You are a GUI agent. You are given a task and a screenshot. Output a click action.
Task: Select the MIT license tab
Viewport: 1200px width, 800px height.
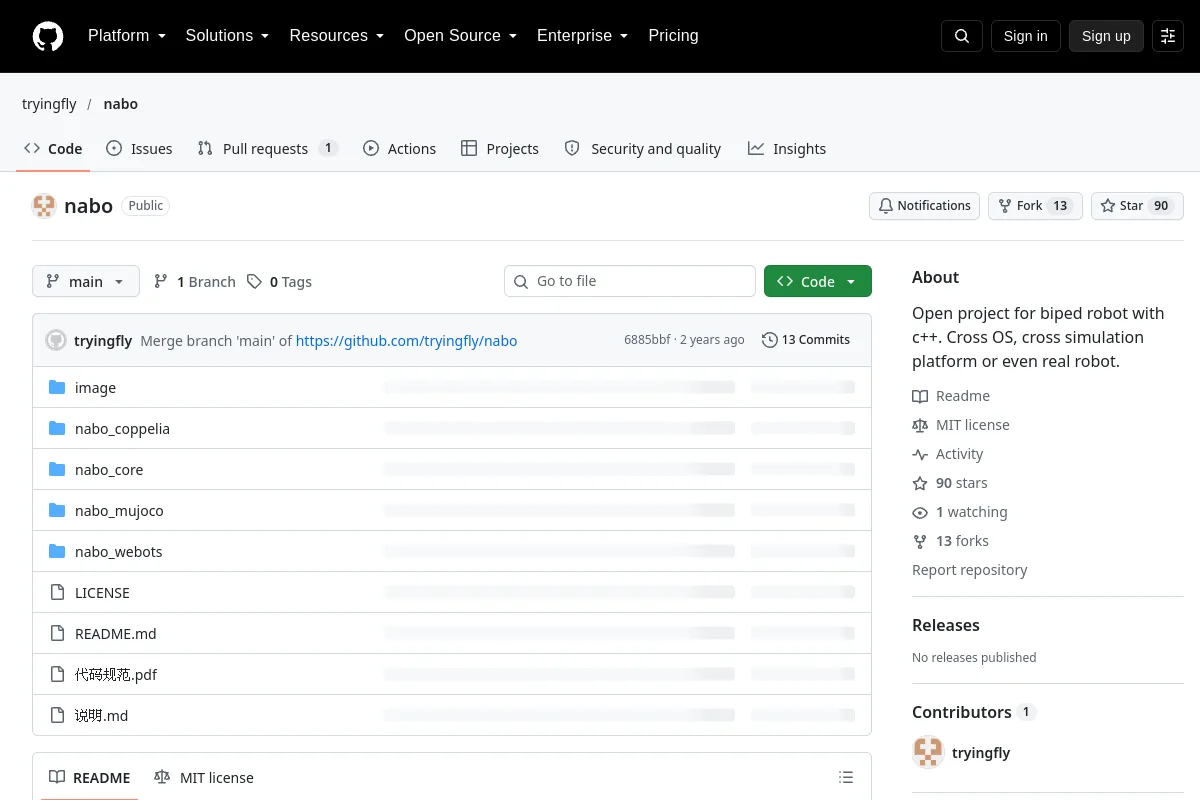pos(204,777)
